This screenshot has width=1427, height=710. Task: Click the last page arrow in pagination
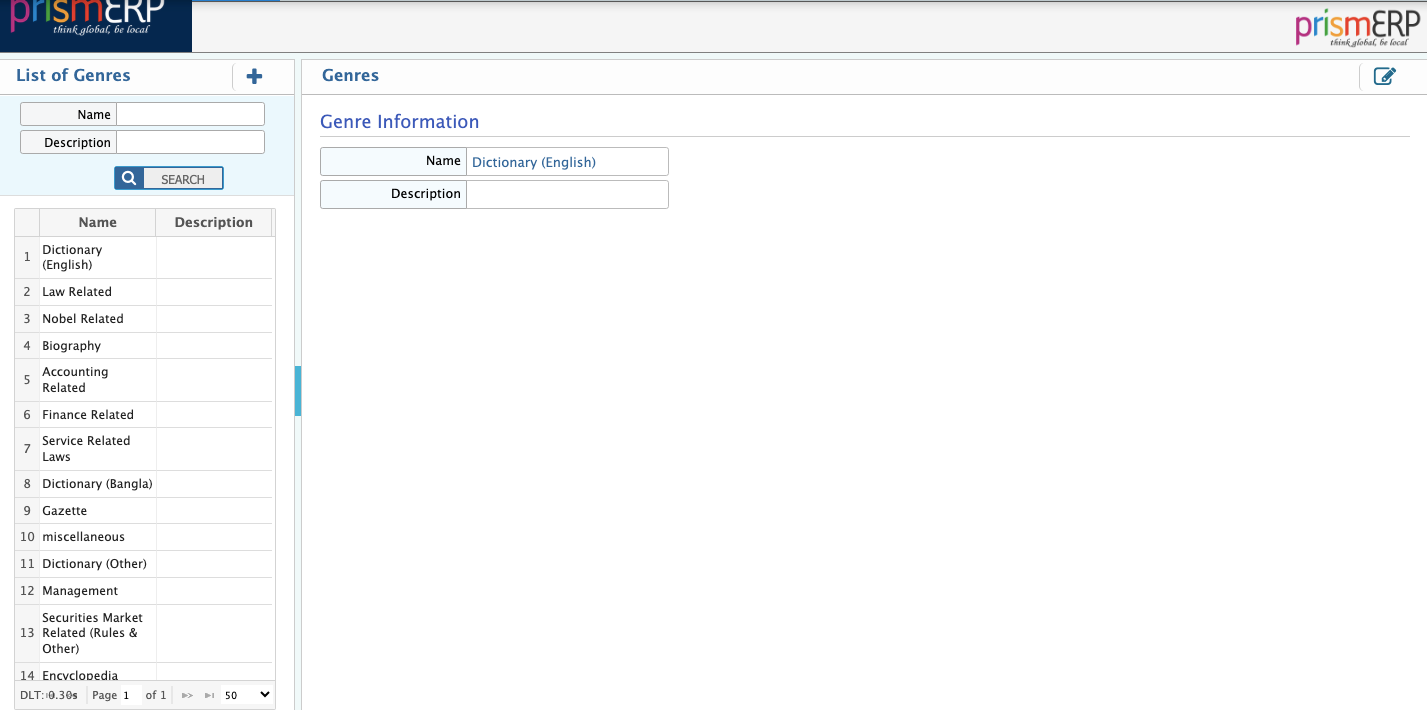209,694
